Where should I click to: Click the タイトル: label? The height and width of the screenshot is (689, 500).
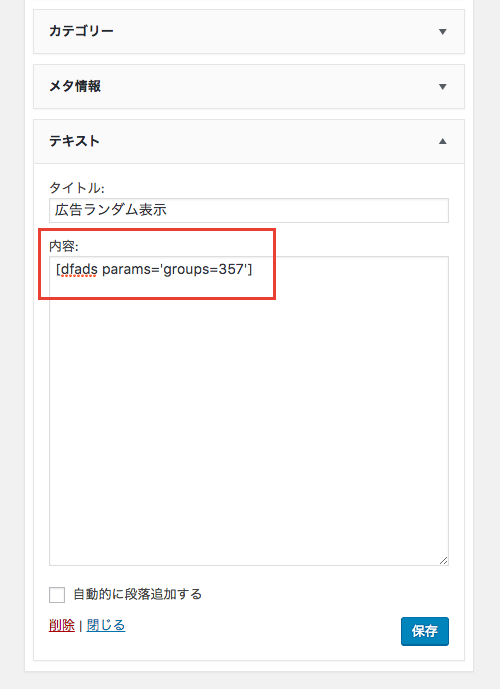click(x=76, y=188)
